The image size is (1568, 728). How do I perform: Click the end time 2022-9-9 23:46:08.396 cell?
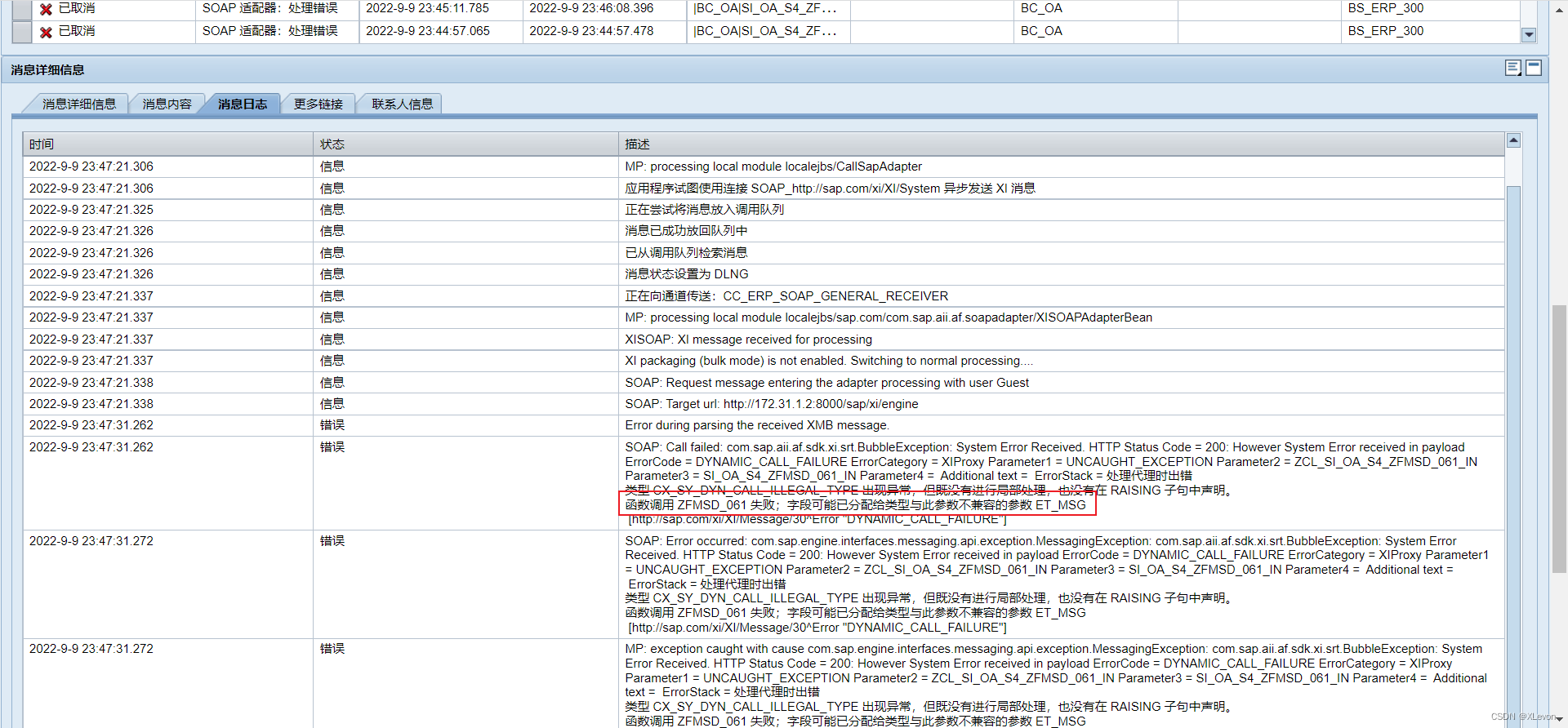(x=591, y=8)
